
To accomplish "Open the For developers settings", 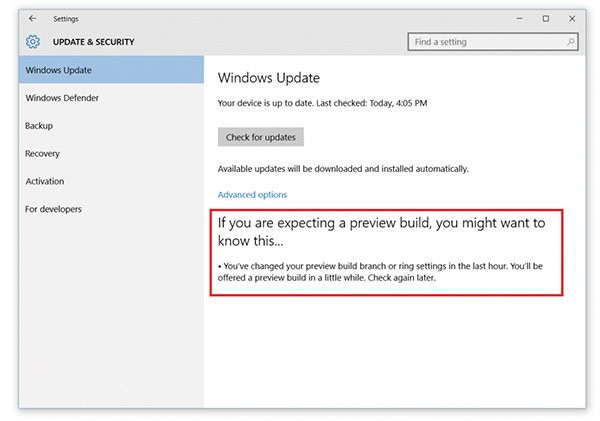I will click(53, 209).
